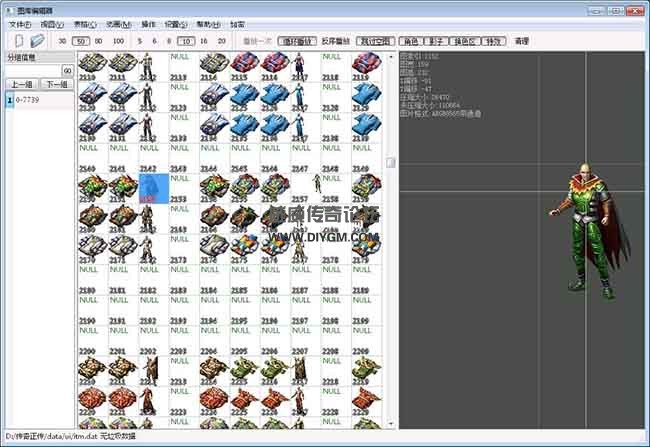Click the 清理 clear button
This screenshot has height=447, width=650.
click(521, 41)
